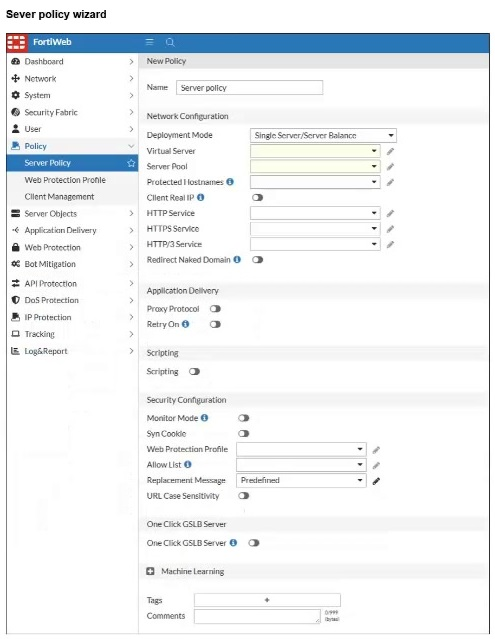Click the System gear icon
The width and height of the screenshot is (495, 639).
[15, 95]
